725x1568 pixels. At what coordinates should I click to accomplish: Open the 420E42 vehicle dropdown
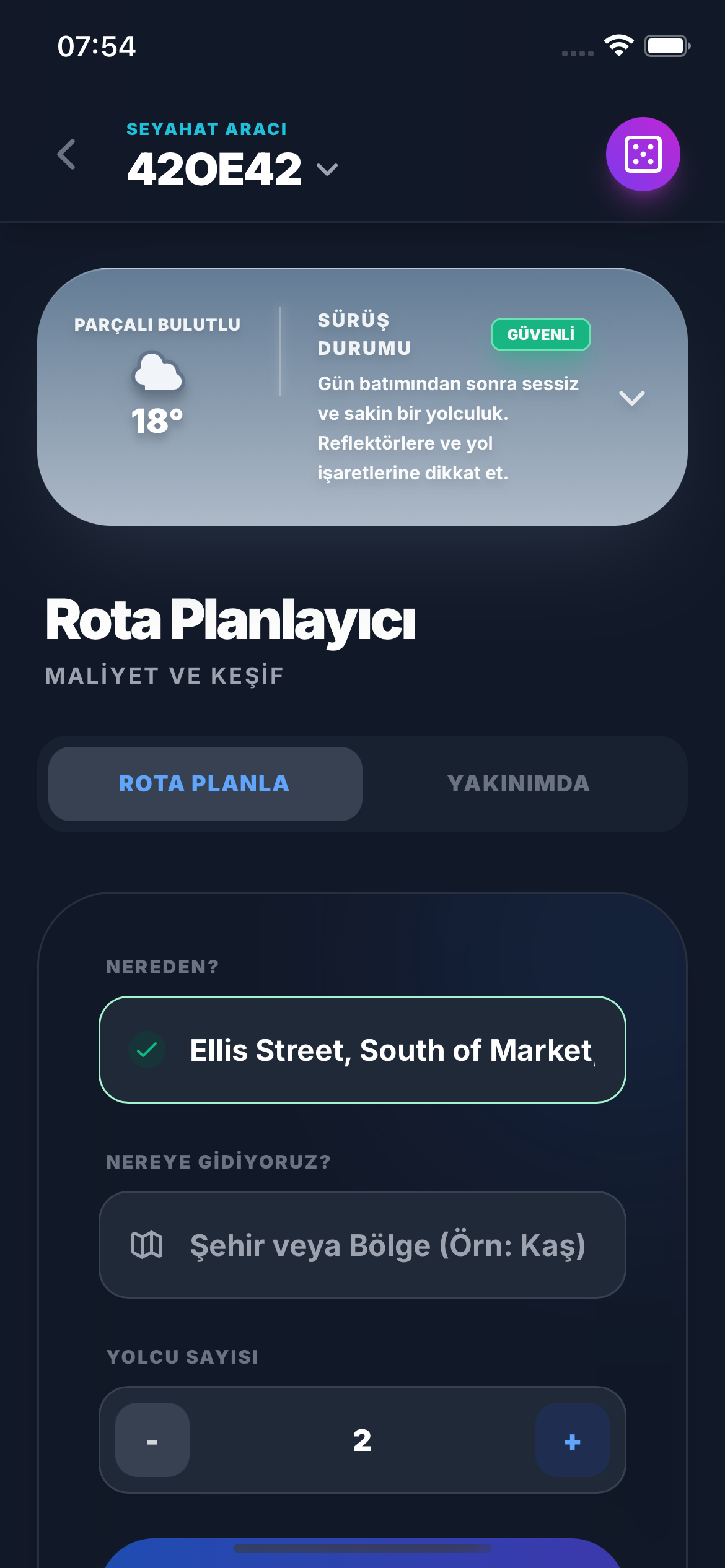pyautogui.click(x=327, y=169)
